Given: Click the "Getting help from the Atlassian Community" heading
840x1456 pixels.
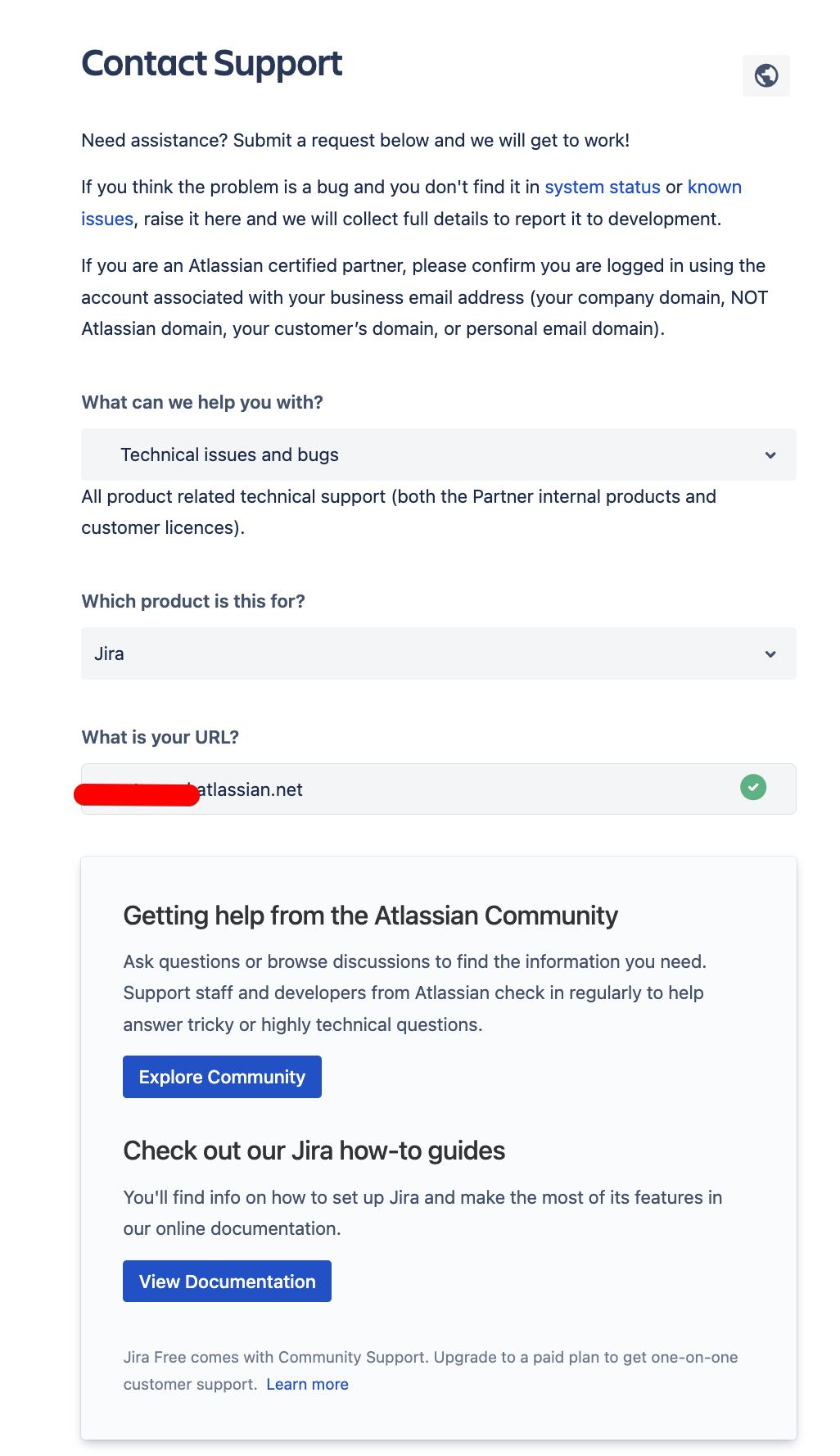Looking at the screenshot, I should [370, 916].
